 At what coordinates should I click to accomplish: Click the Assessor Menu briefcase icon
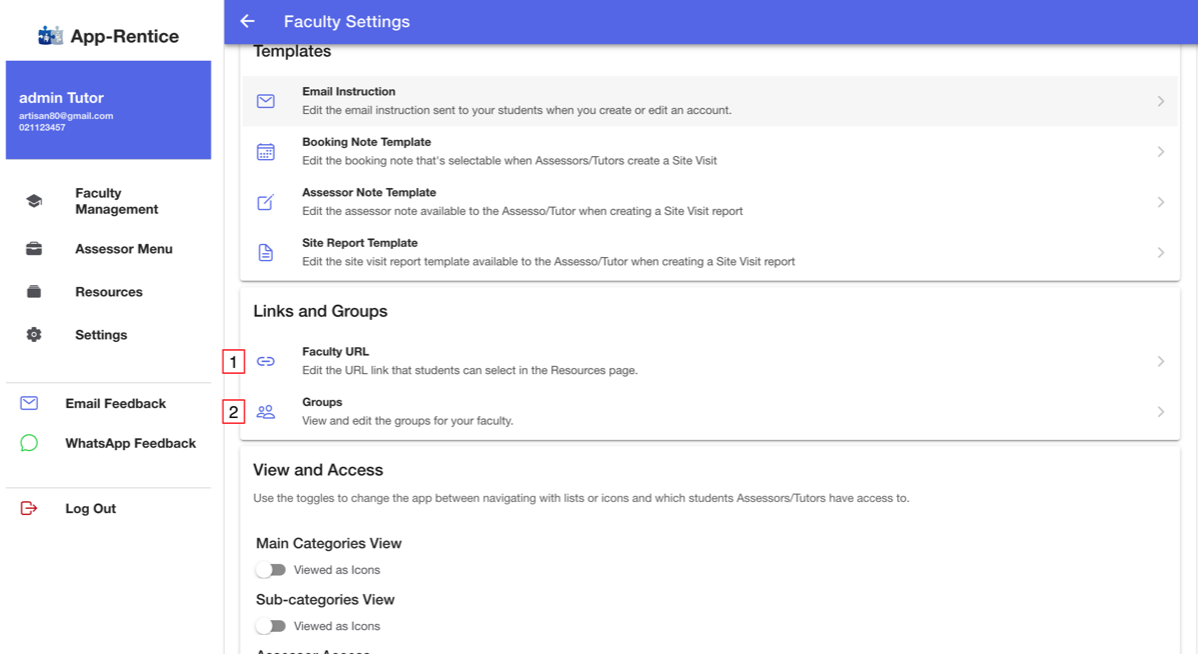[x=34, y=249]
